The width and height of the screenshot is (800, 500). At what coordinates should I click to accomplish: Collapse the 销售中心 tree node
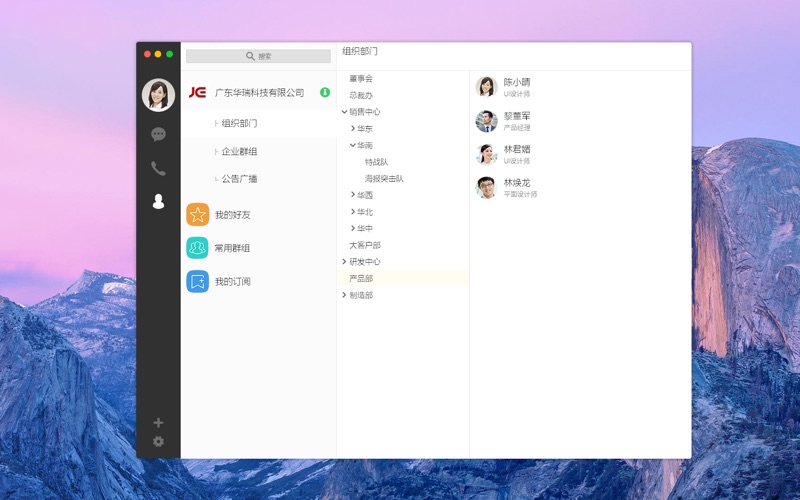point(344,112)
